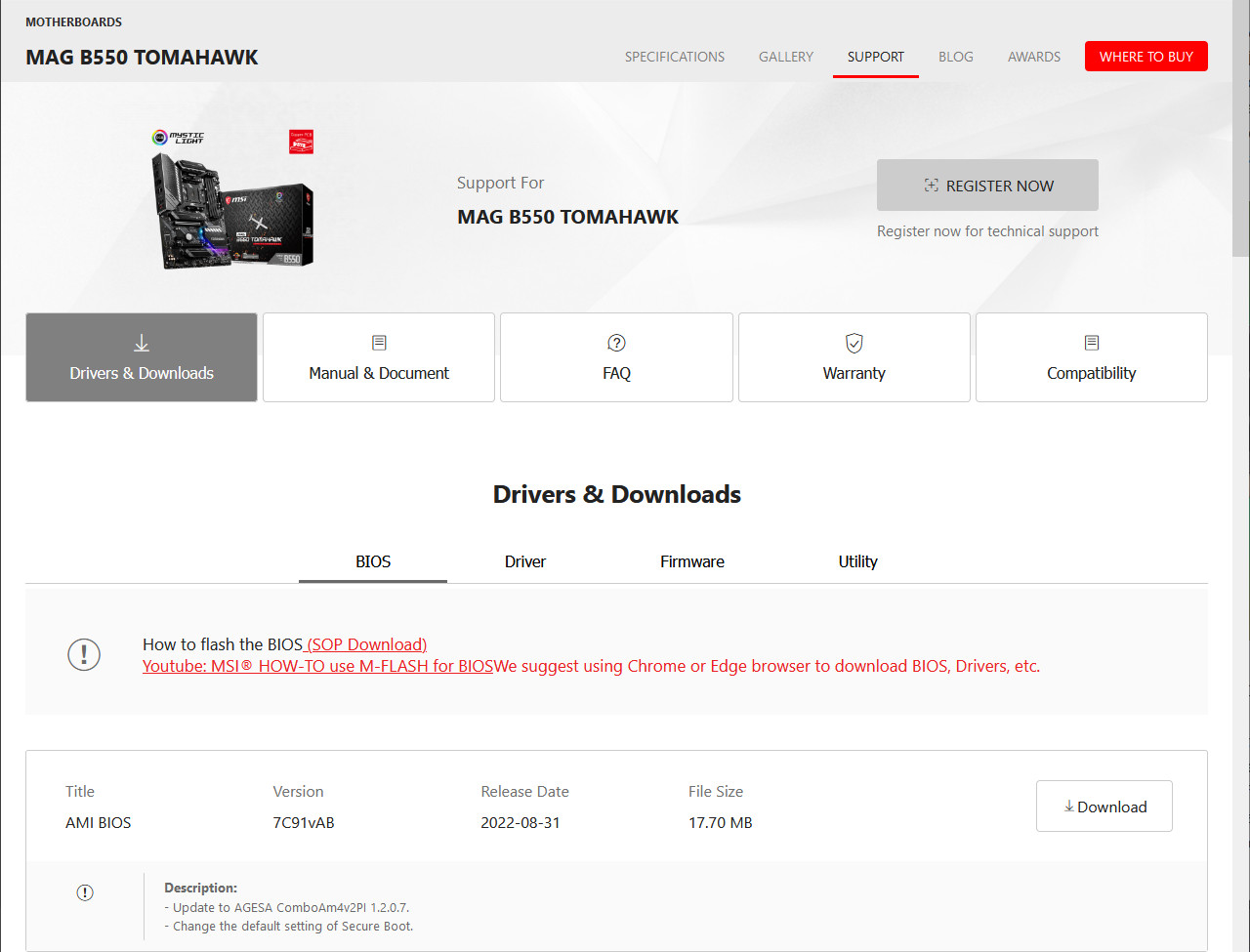Click the vertical page scrollbar
This screenshot has height=952, width=1250.
[1240, 176]
